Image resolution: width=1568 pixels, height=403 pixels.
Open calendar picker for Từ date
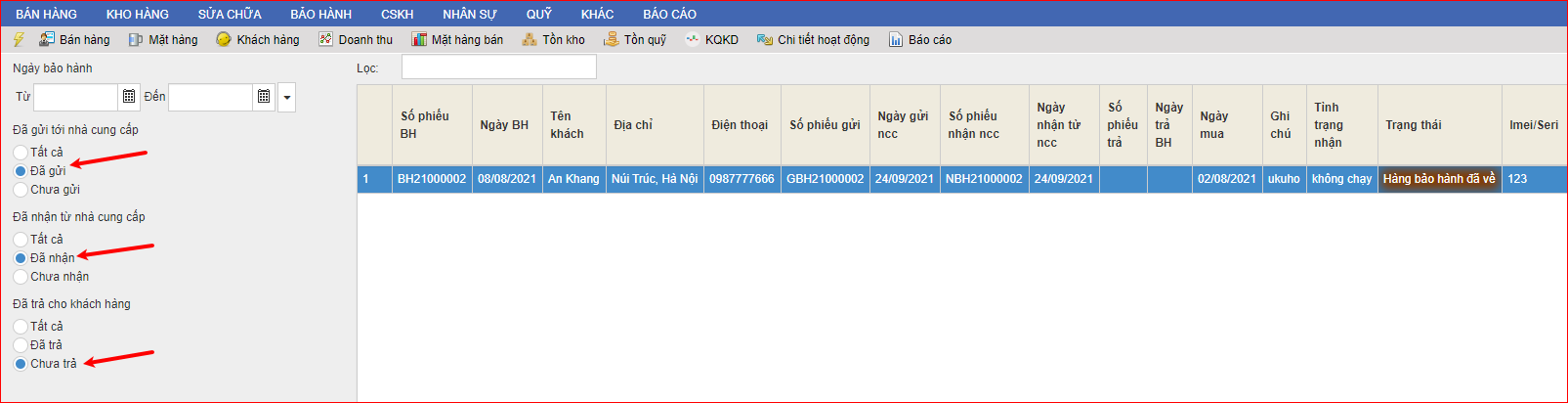pyautogui.click(x=129, y=97)
